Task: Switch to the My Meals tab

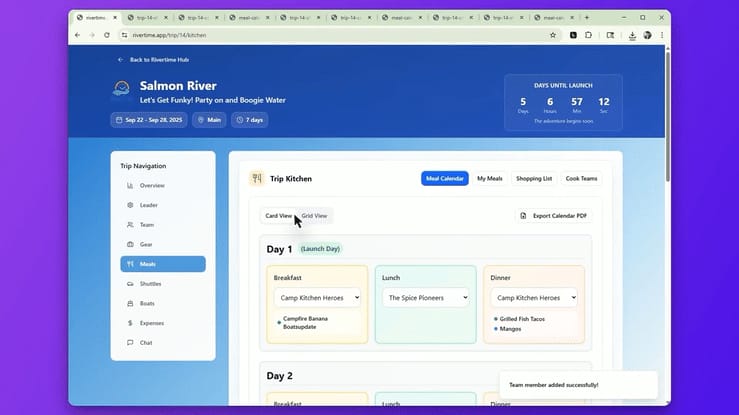Action: click(x=489, y=179)
